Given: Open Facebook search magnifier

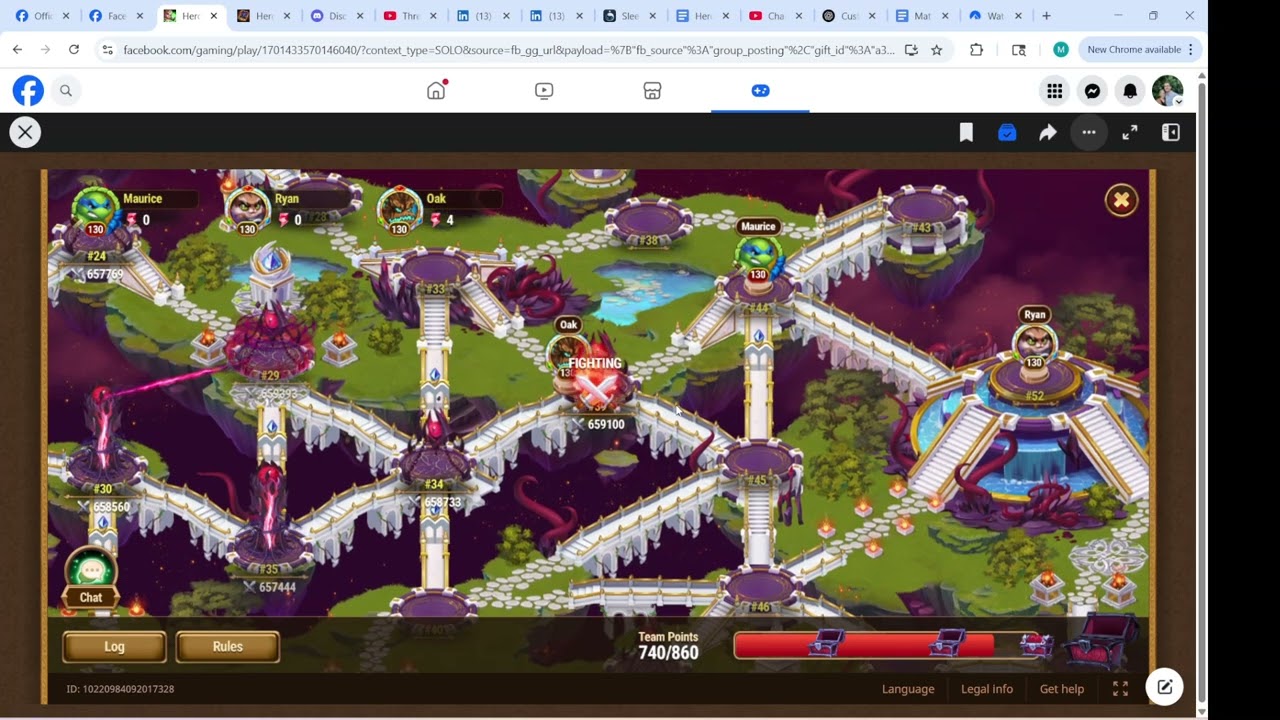Looking at the screenshot, I should tap(66, 91).
